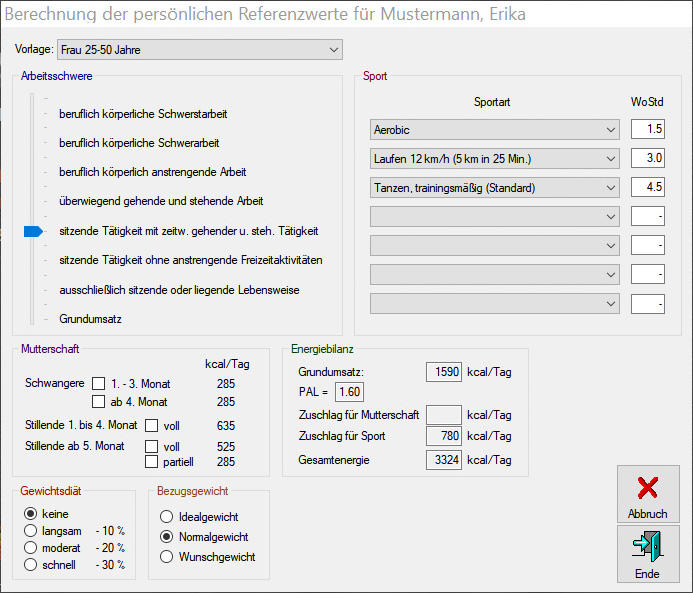Tick the Stillende partiell checkbox

(x=152, y=462)
